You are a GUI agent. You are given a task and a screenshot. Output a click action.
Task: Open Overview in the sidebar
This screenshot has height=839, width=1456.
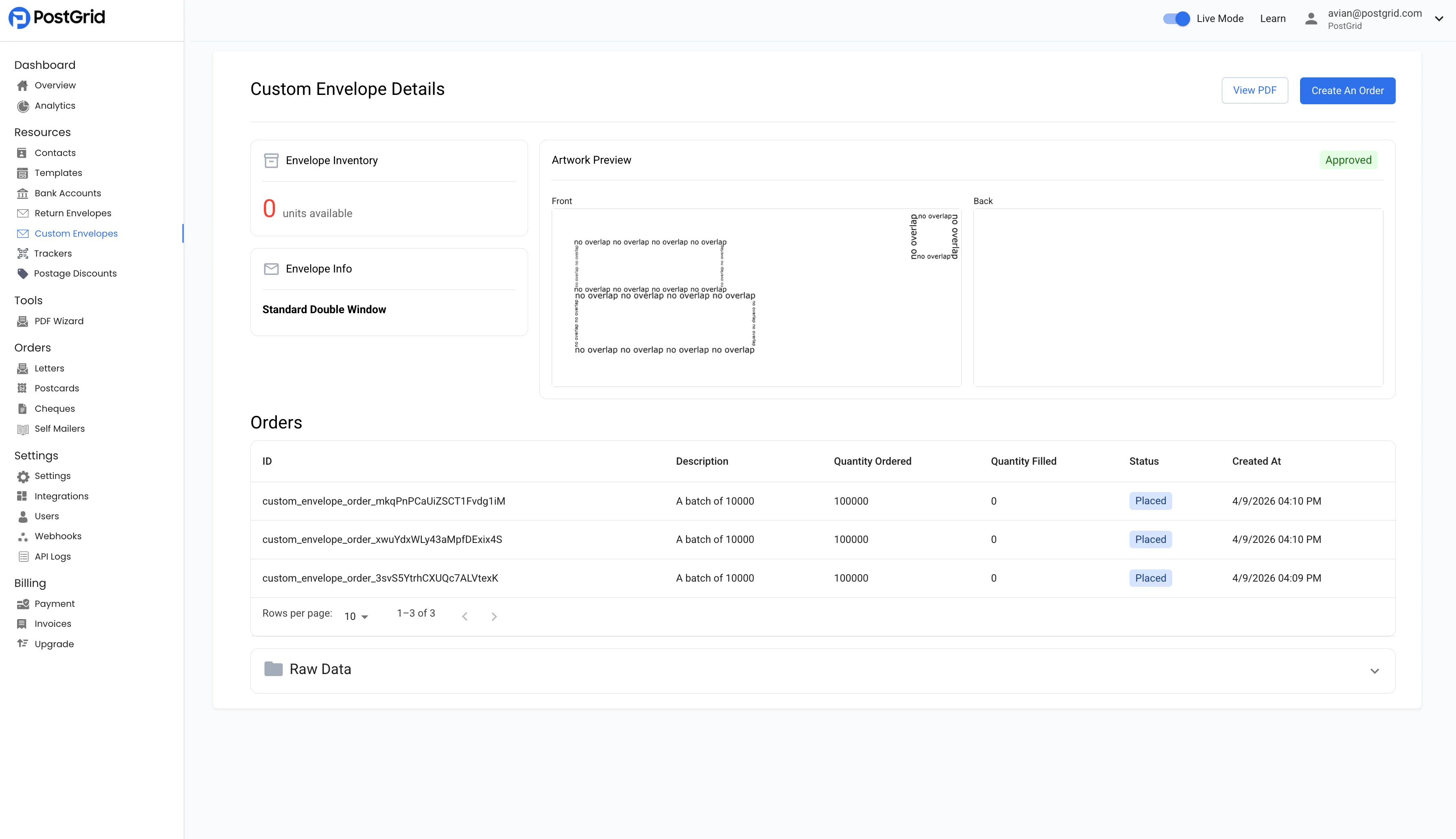pyautogui.click(x=55, y=85)
